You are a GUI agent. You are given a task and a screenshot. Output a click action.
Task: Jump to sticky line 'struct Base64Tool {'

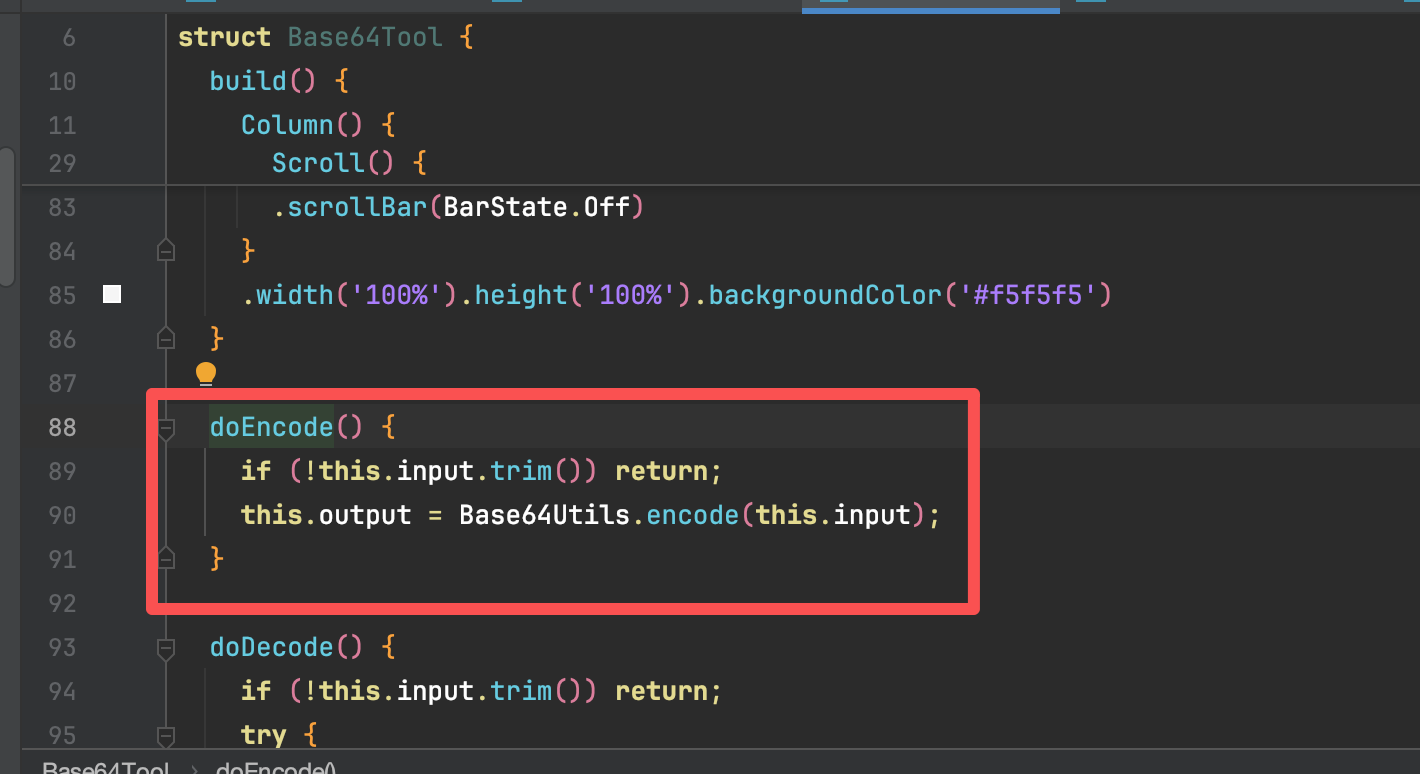click(325, 37)
